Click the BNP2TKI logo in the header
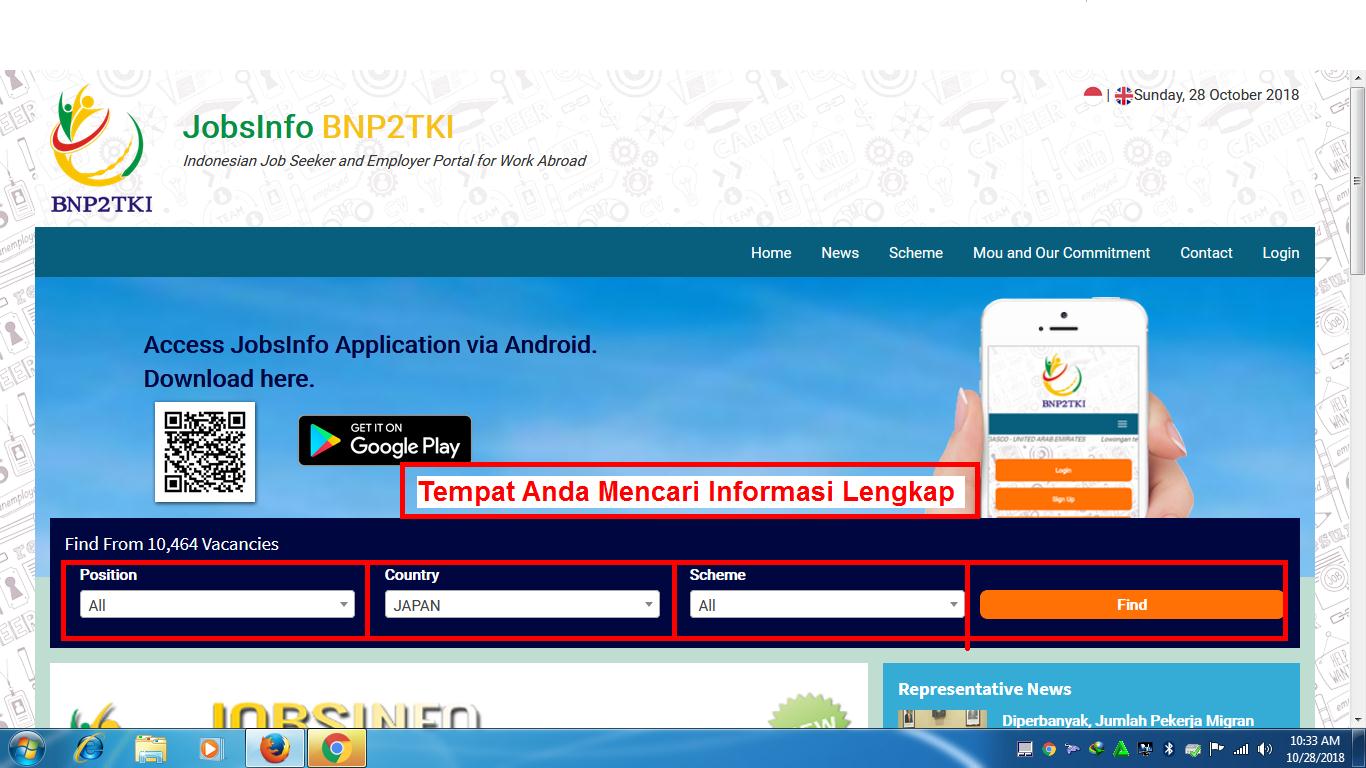1366x768 pixels. [x=101, y=150]
